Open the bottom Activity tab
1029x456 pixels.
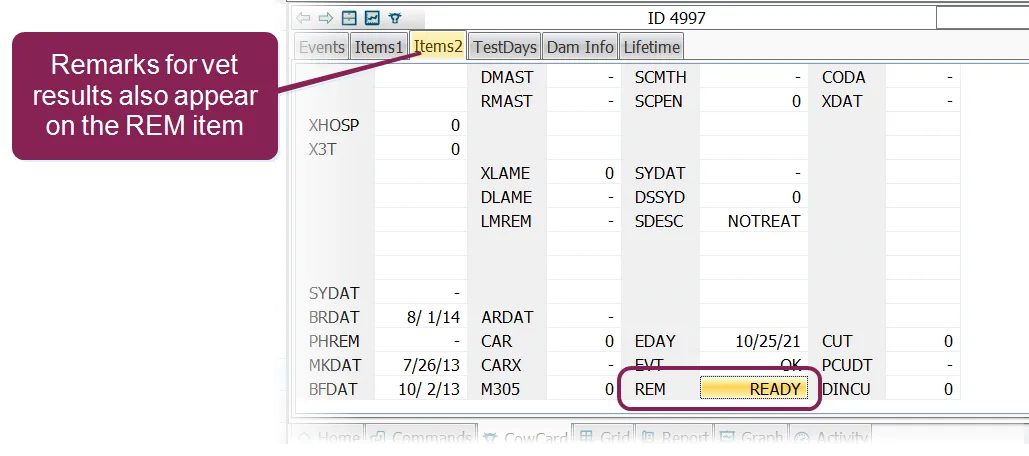pyautogui.click(x=831, y=438)
